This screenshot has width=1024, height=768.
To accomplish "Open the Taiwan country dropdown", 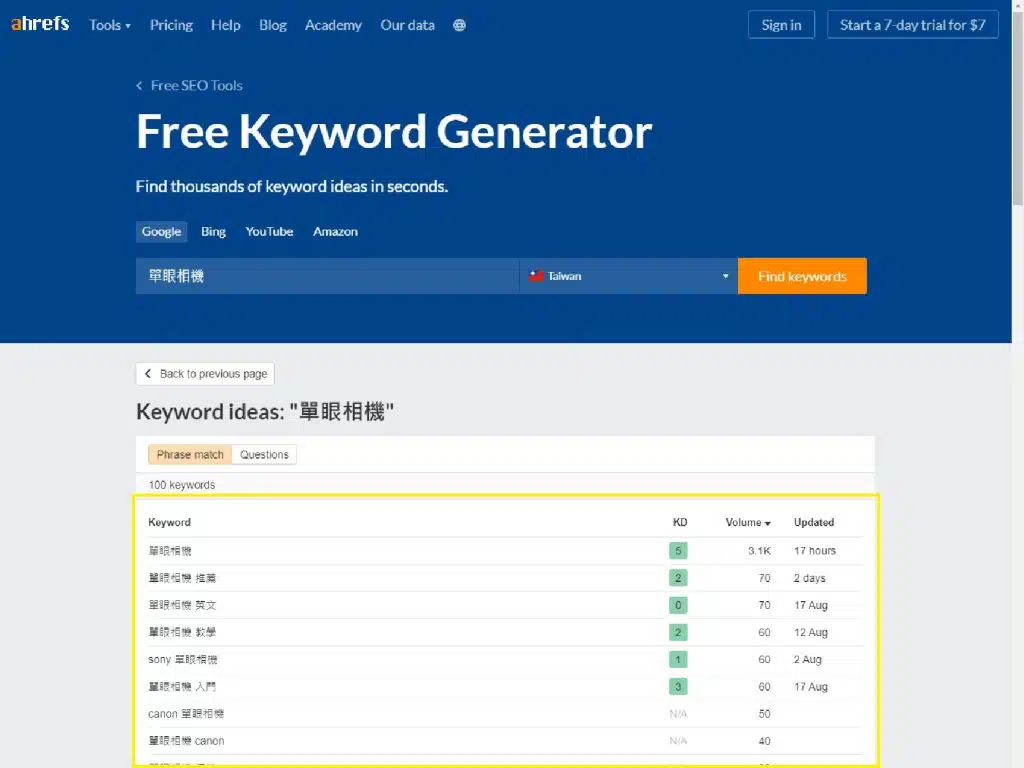I will 628,276.
